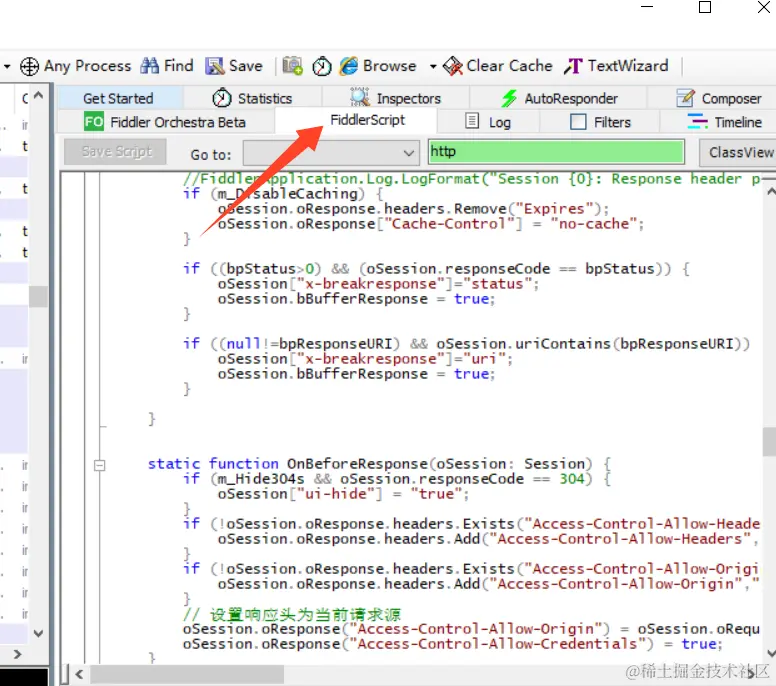Click the Save Script button
The height and width of the screenshot is (686, 776).
tap(116, 151)
